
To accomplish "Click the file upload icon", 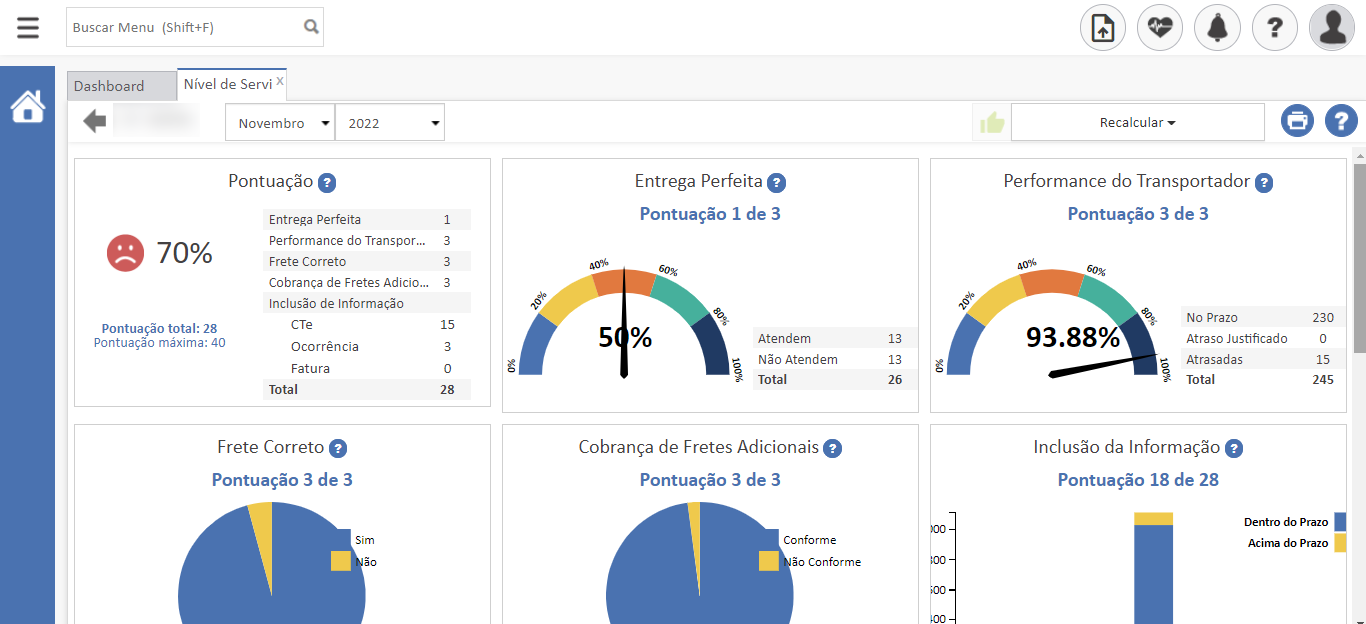I will coord(1102,28).
